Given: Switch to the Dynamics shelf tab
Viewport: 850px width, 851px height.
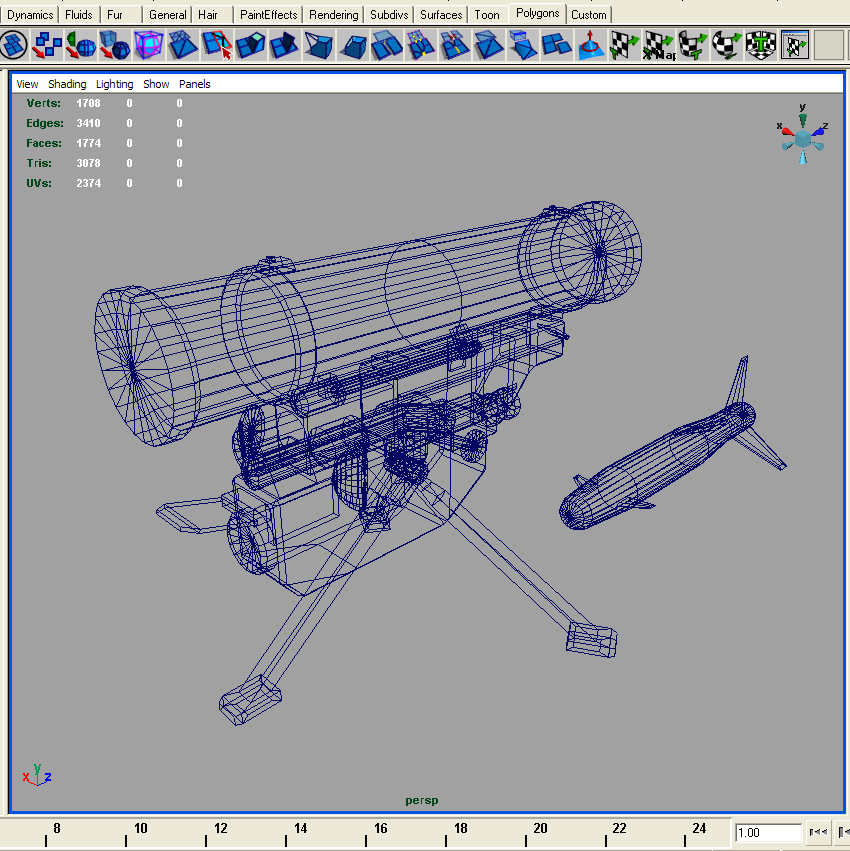Looking at the screenshot, I should (29, 14).
